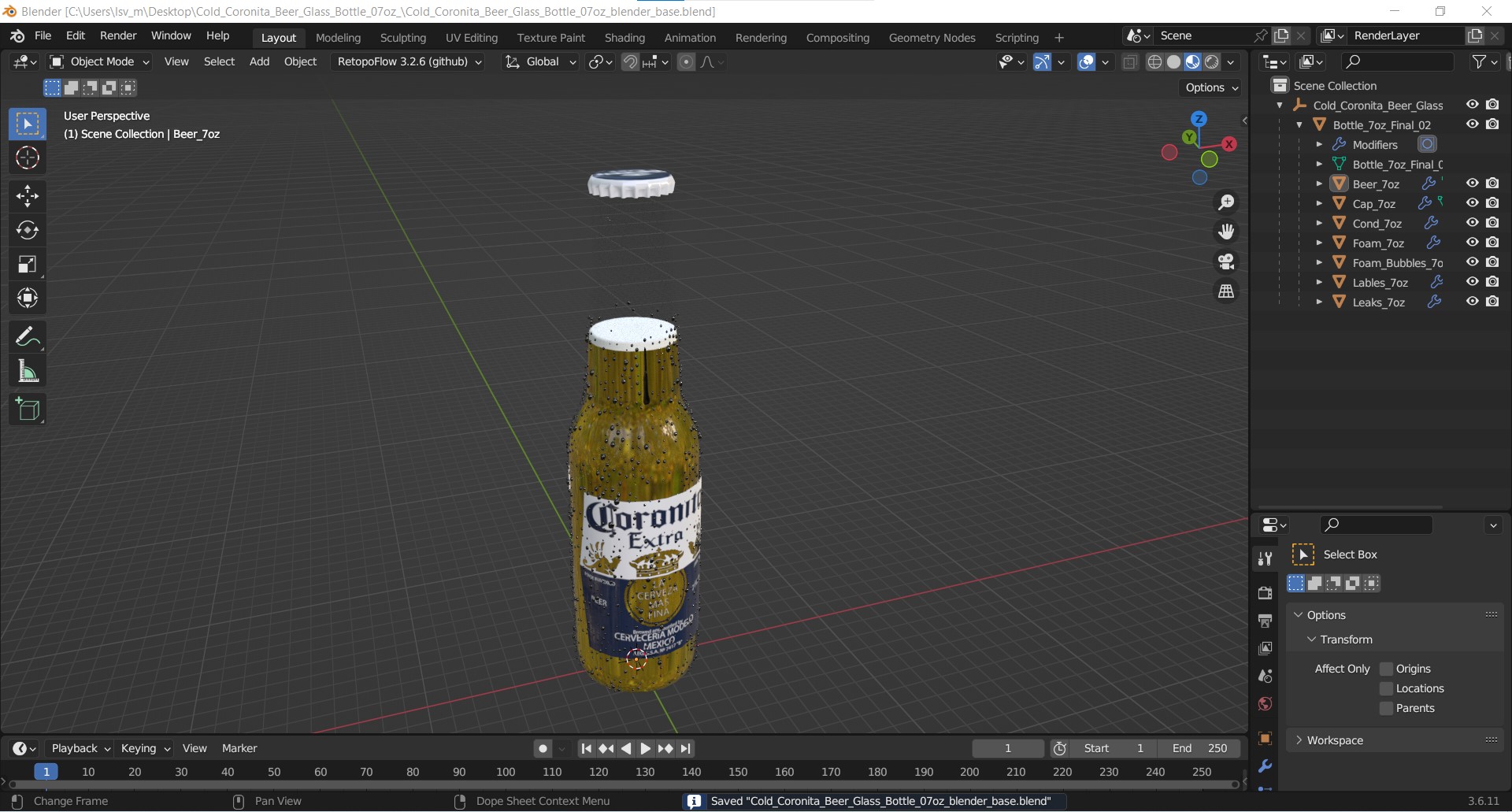Viewport: 1512px width, 812px height.
Task: Activate the Scale tool
Action: coord(28,264)
